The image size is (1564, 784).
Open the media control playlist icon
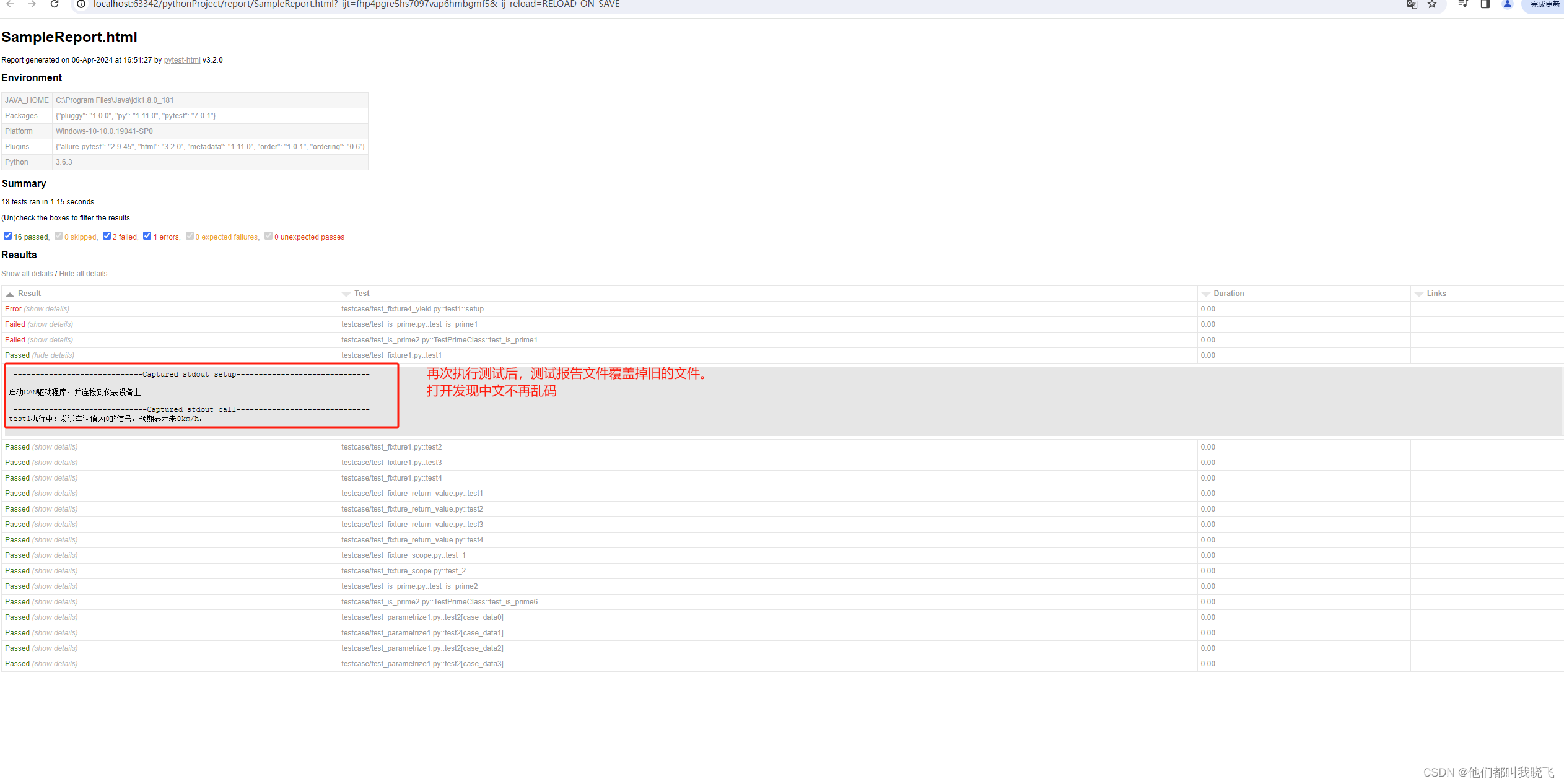click(x=1463, y=4)
